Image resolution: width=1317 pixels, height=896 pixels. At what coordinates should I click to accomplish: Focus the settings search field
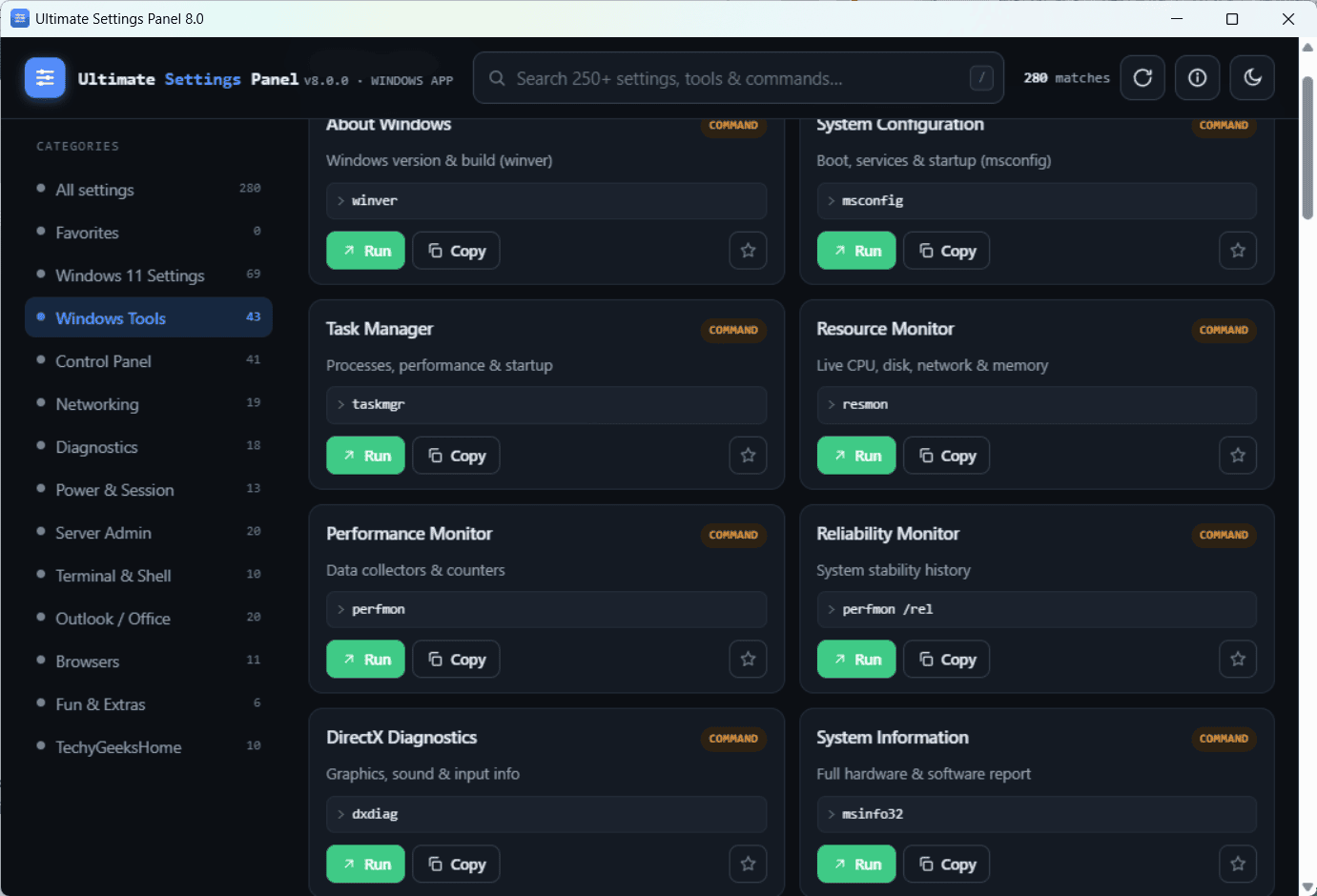pos(738,78)
